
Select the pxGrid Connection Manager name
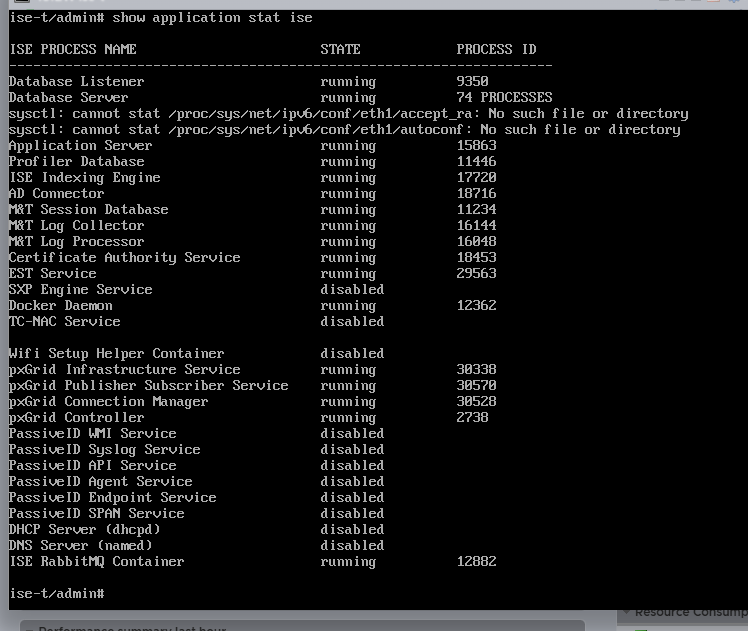(108, 402)
